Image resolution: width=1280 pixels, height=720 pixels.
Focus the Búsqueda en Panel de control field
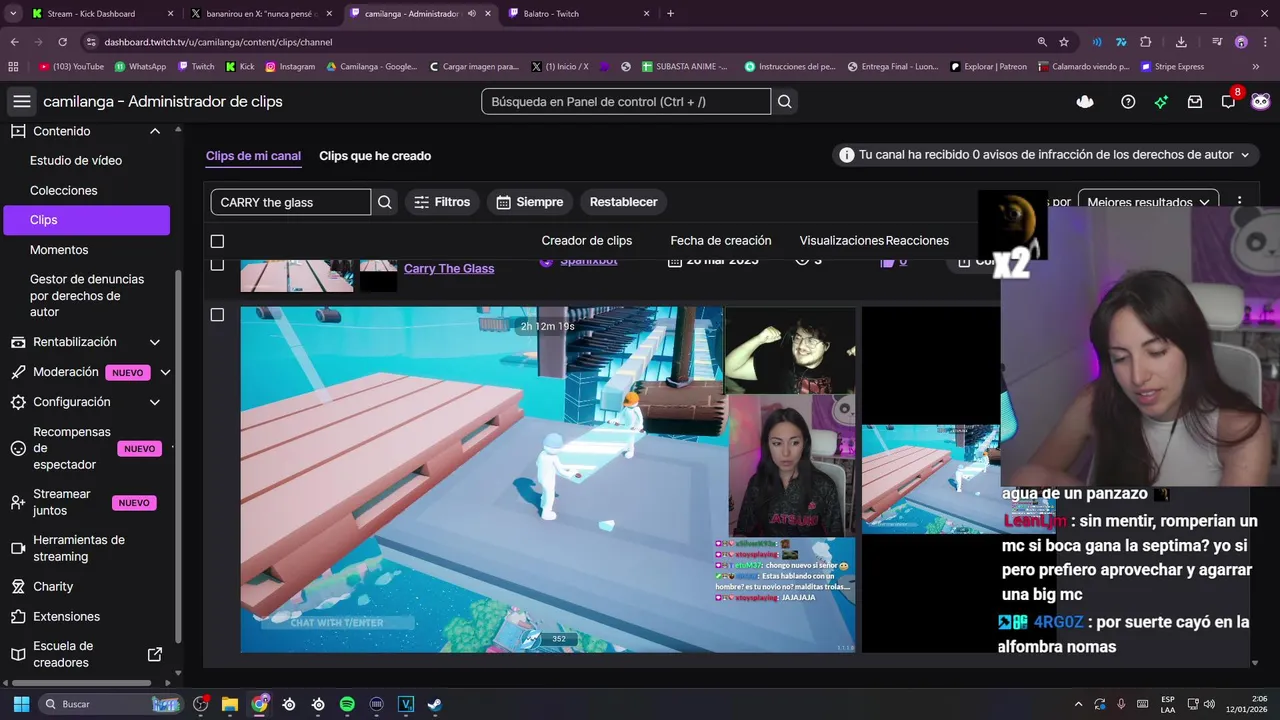tap(626, 101)
